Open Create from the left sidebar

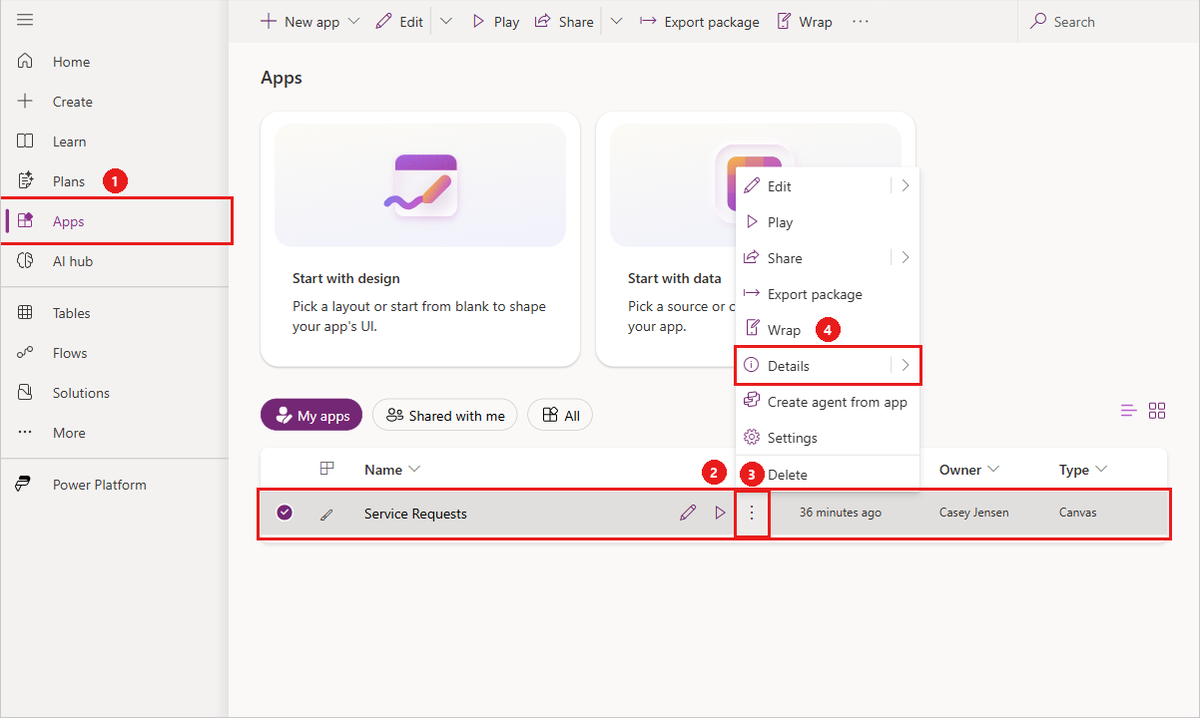71,101
